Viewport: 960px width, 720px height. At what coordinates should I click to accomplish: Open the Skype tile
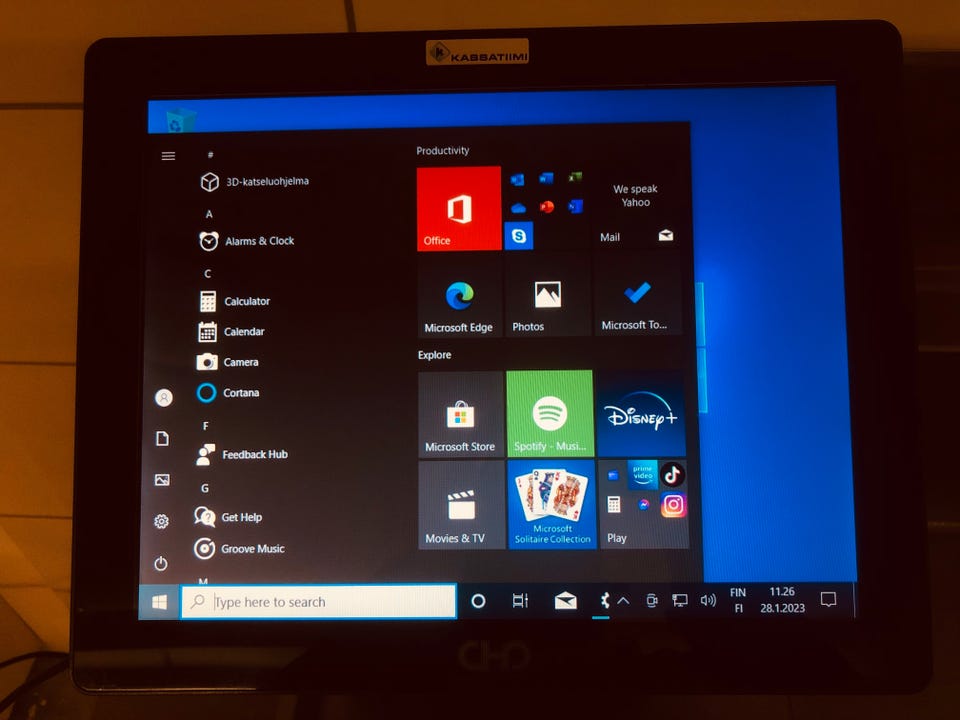point(519,236)
